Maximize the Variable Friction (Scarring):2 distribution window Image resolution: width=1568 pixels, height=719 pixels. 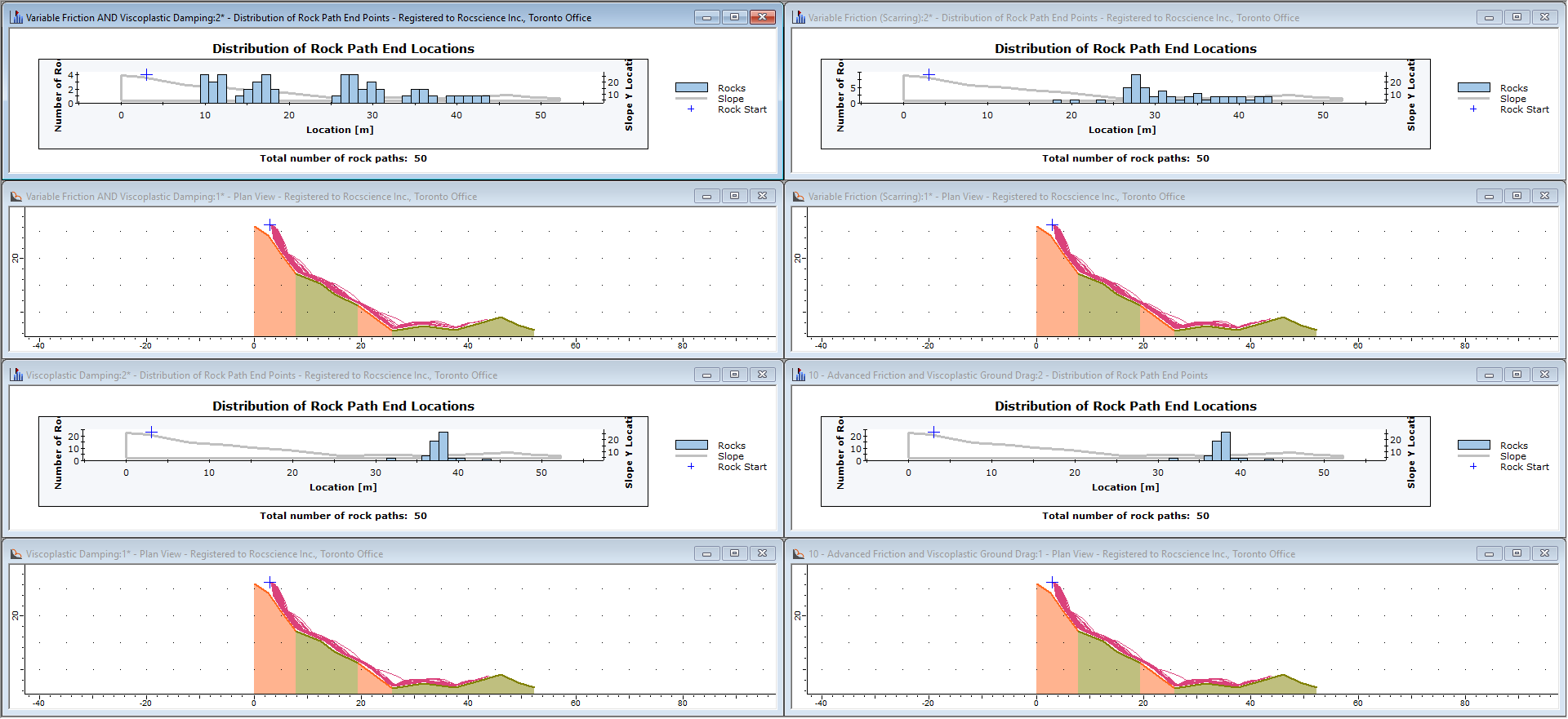1517,17
